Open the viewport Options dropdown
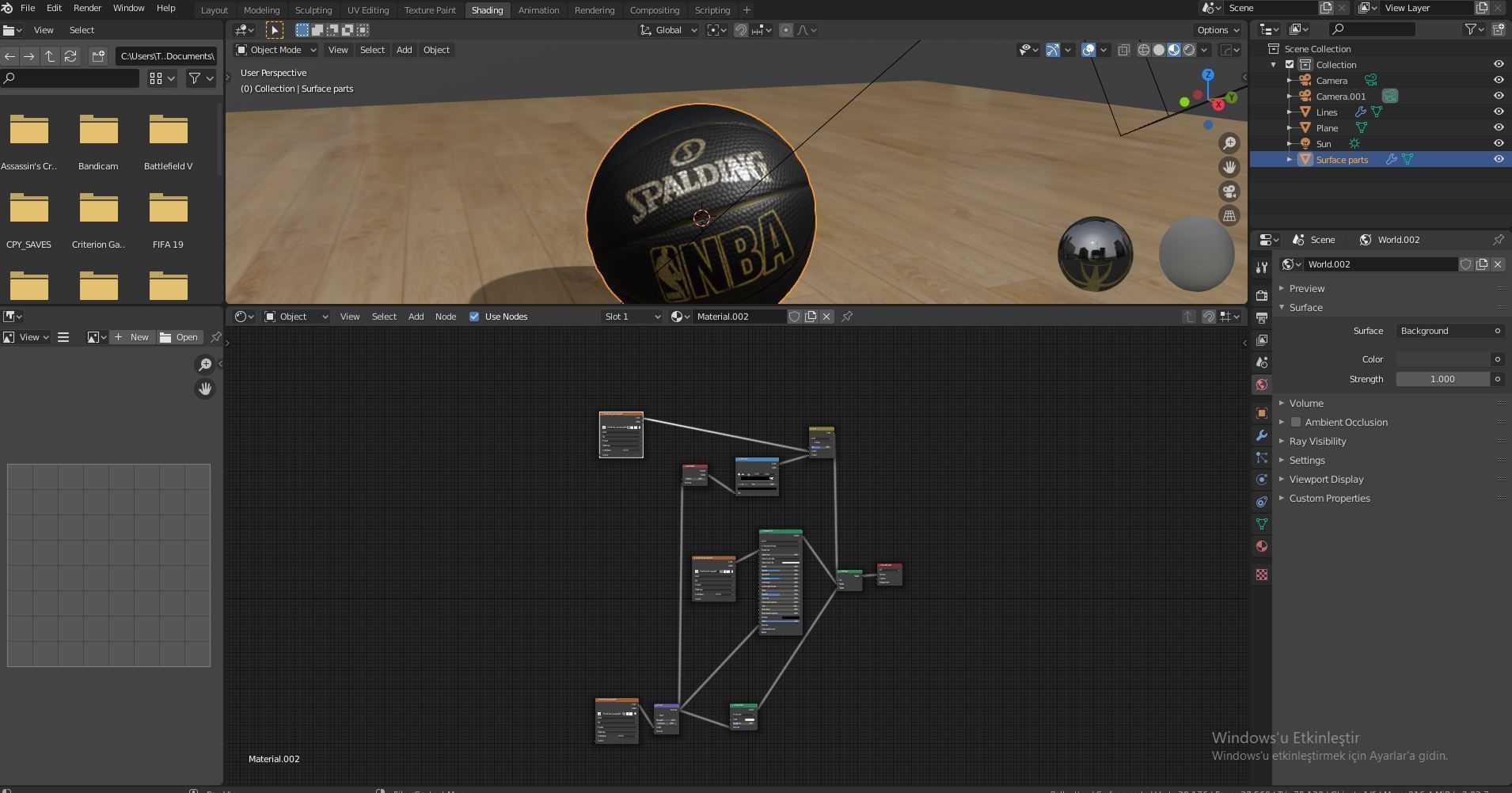 pos(1218,30)
